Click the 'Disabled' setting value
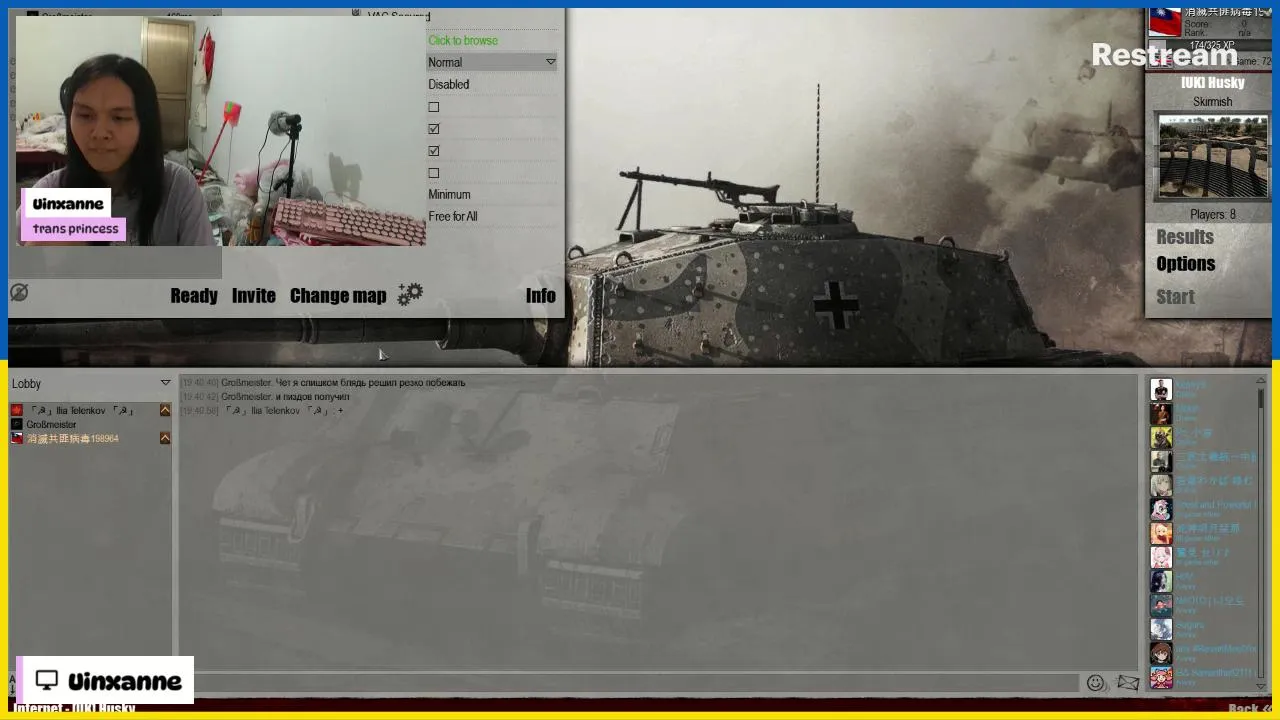Screen dimensions: 1280x720 pos(449,84)
